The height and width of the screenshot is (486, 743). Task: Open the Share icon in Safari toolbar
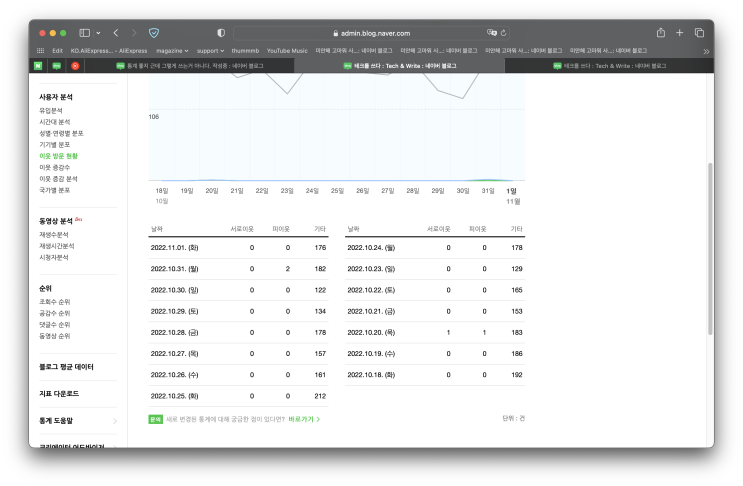(x=661, y=32)
